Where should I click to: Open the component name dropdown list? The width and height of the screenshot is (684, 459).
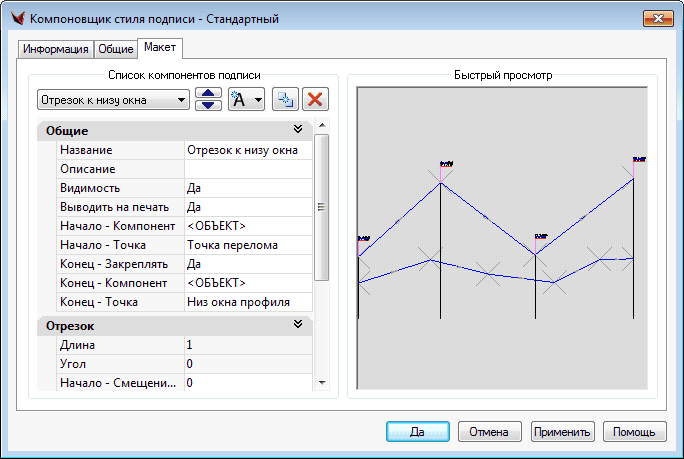click(180, 100)
